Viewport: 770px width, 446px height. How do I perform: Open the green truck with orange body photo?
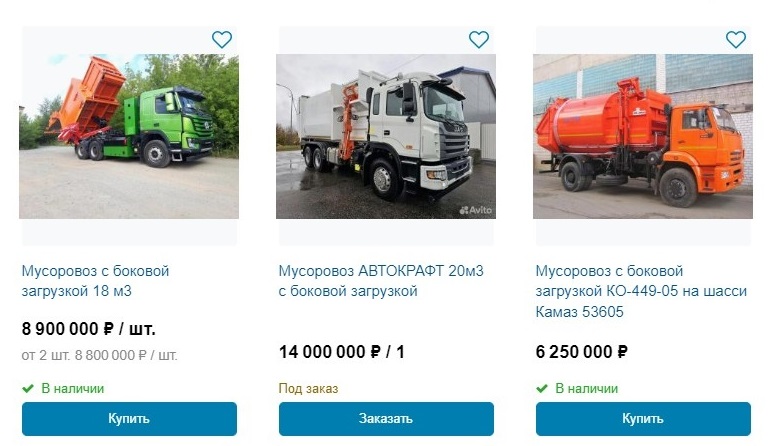click(129, 136)
